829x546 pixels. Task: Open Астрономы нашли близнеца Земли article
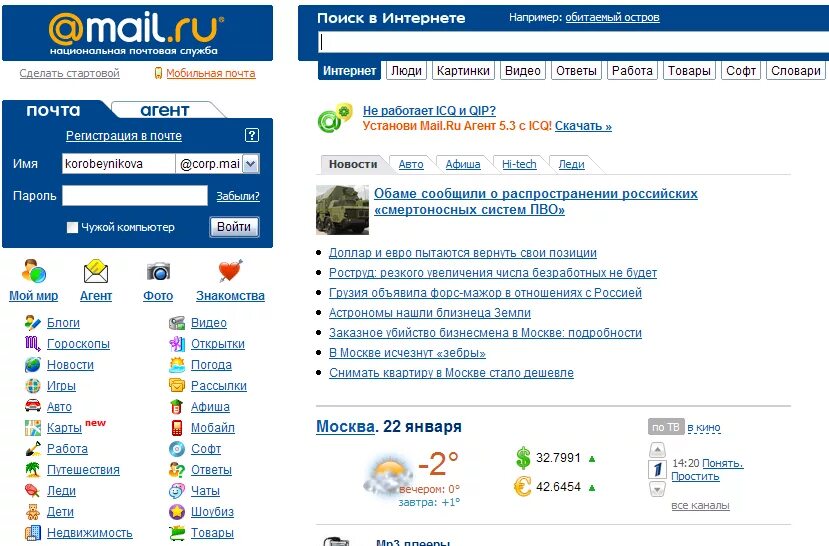pos(429,313)
